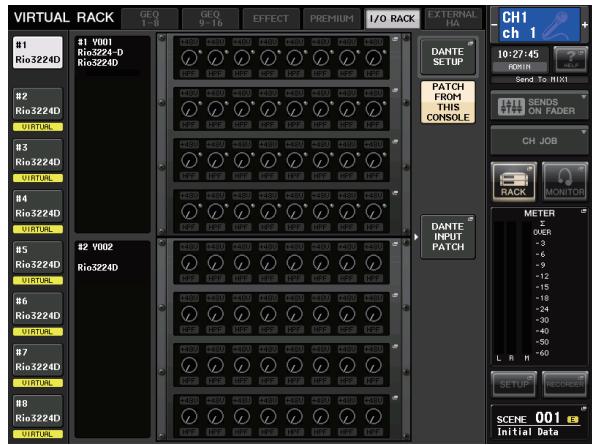Select rack #3 Rio3224D
Viewport: 593px width, 445px height.
pos(37,155)
